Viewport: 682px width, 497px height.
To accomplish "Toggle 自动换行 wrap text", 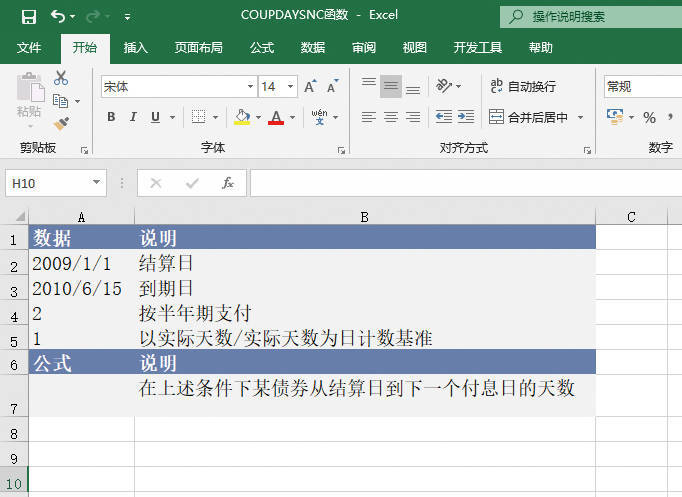I will pos(523,87).
